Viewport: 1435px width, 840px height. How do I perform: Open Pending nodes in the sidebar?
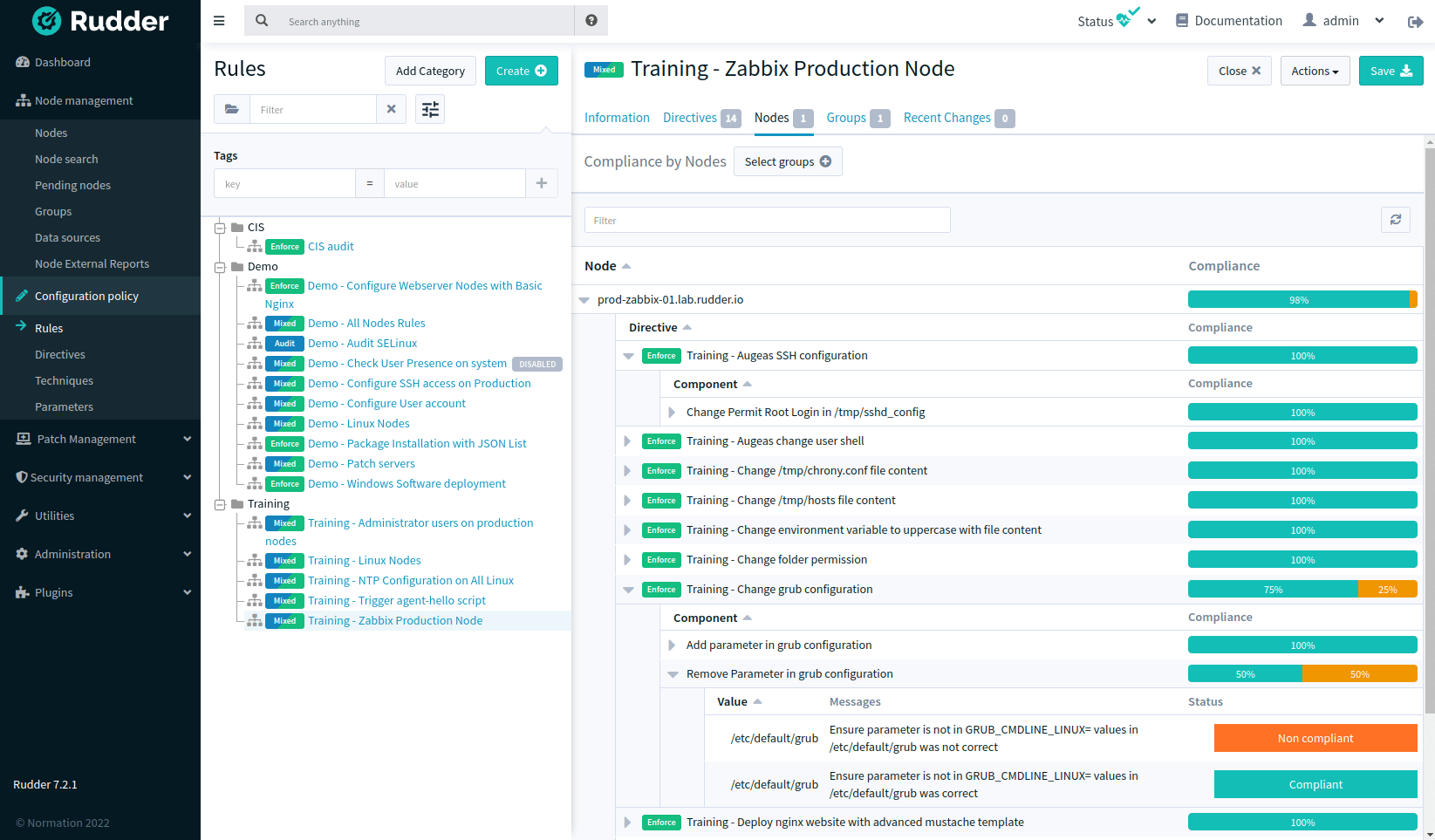point(72,185)
